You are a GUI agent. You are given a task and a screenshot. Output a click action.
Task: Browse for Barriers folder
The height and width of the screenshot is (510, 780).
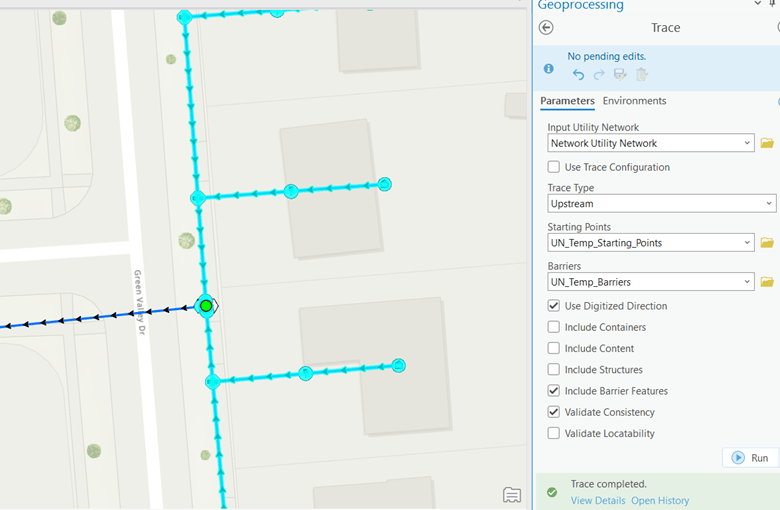click(x=767, y=282)
